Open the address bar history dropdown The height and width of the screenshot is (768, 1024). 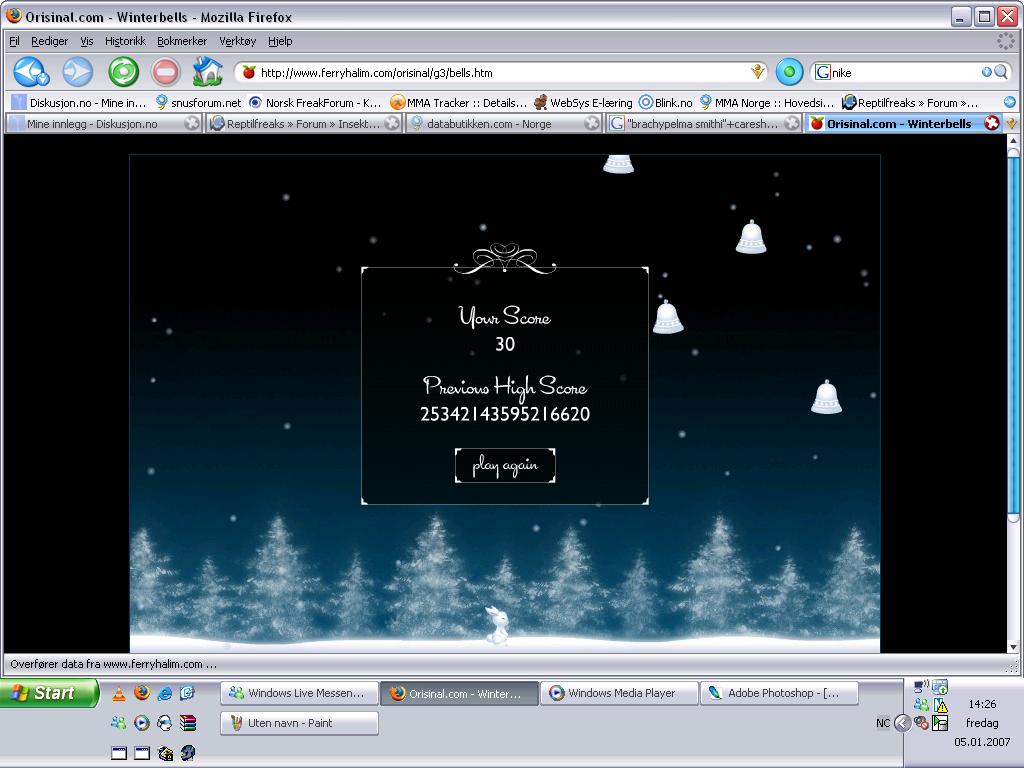tap(758, 72)
